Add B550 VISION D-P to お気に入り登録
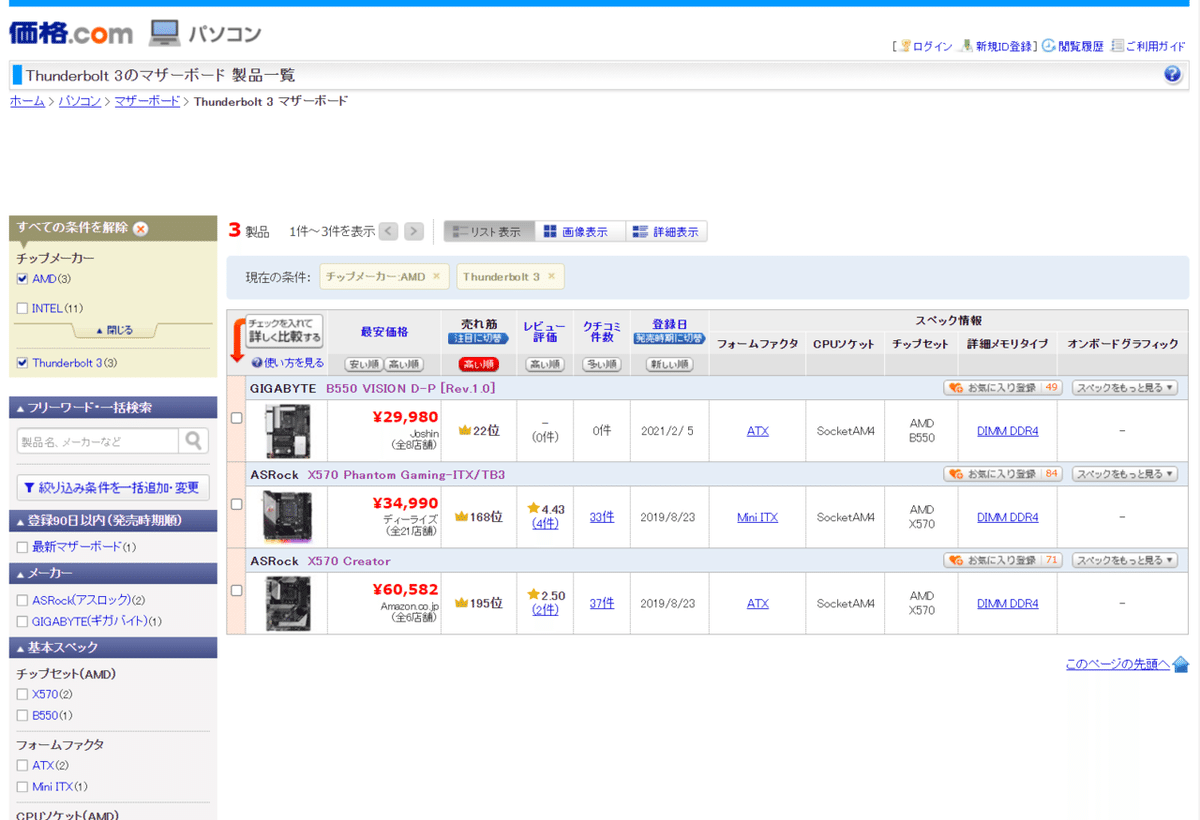1200x820 pixels. pos(1002,388)
